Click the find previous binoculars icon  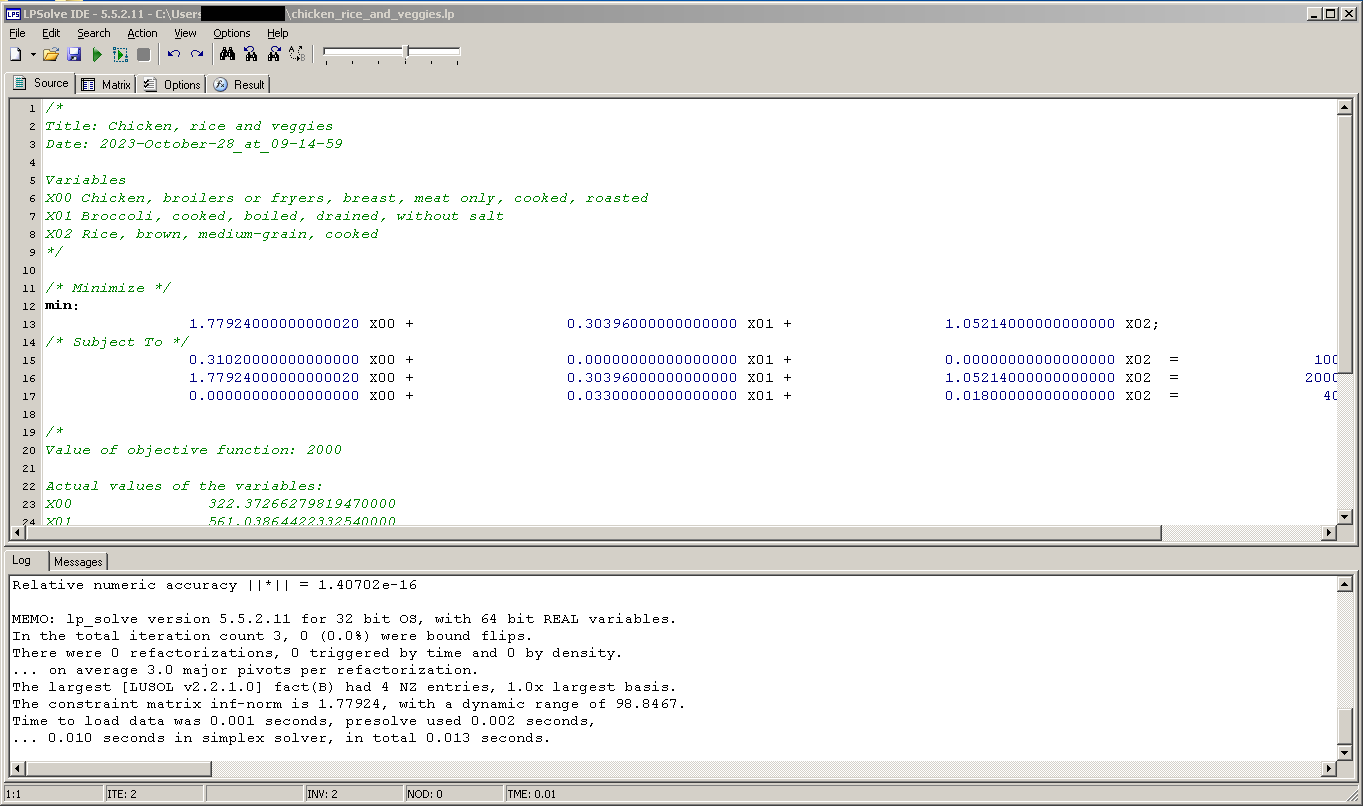pos(251,54)
